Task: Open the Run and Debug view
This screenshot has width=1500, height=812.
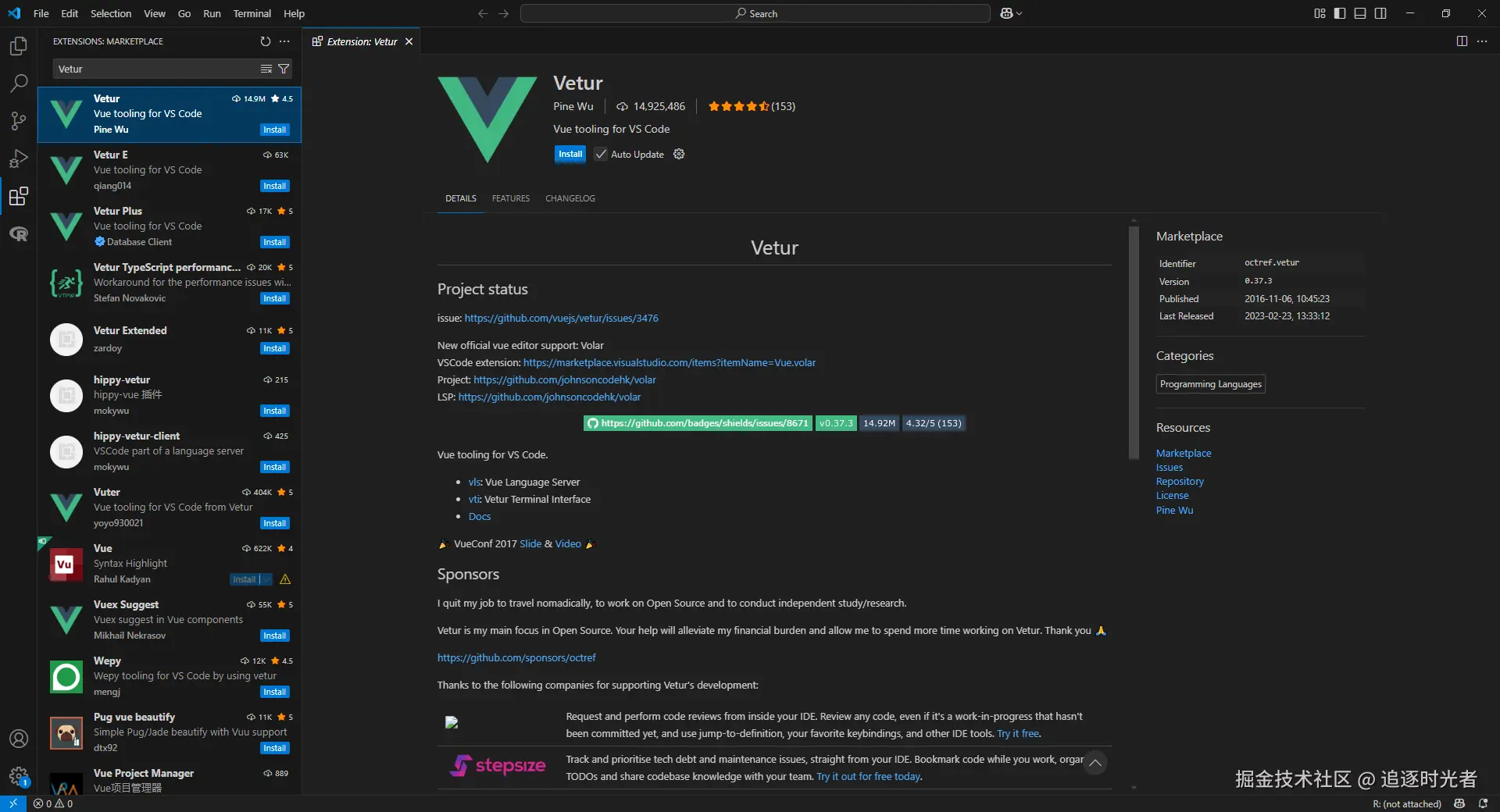Action: [19, 158]
